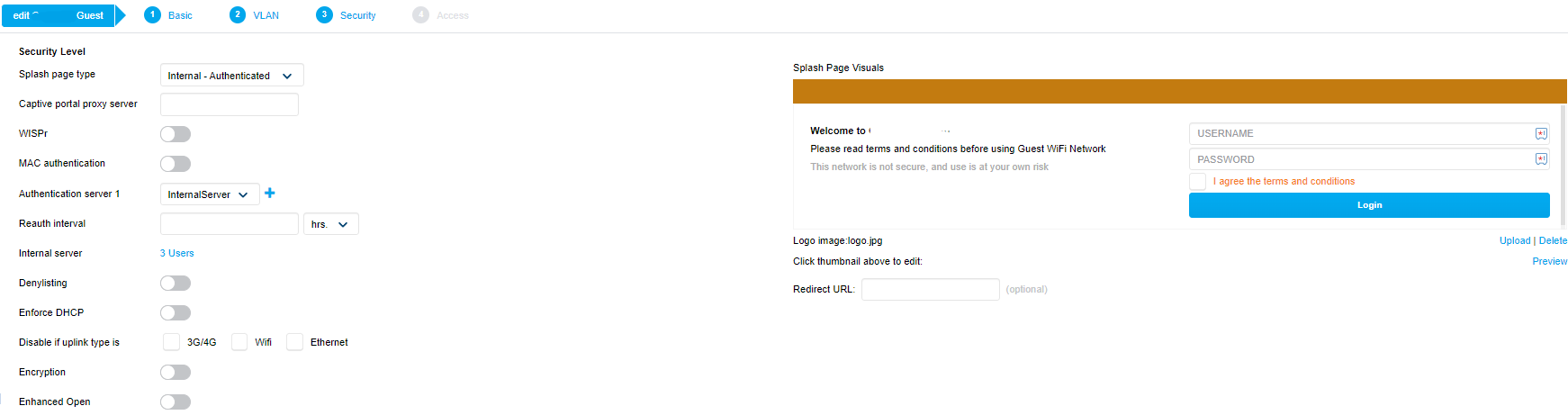Screen dimensions: 1568x415
Task: Click the autofill icon in USERNAME field
Action: pos(1541,133)
